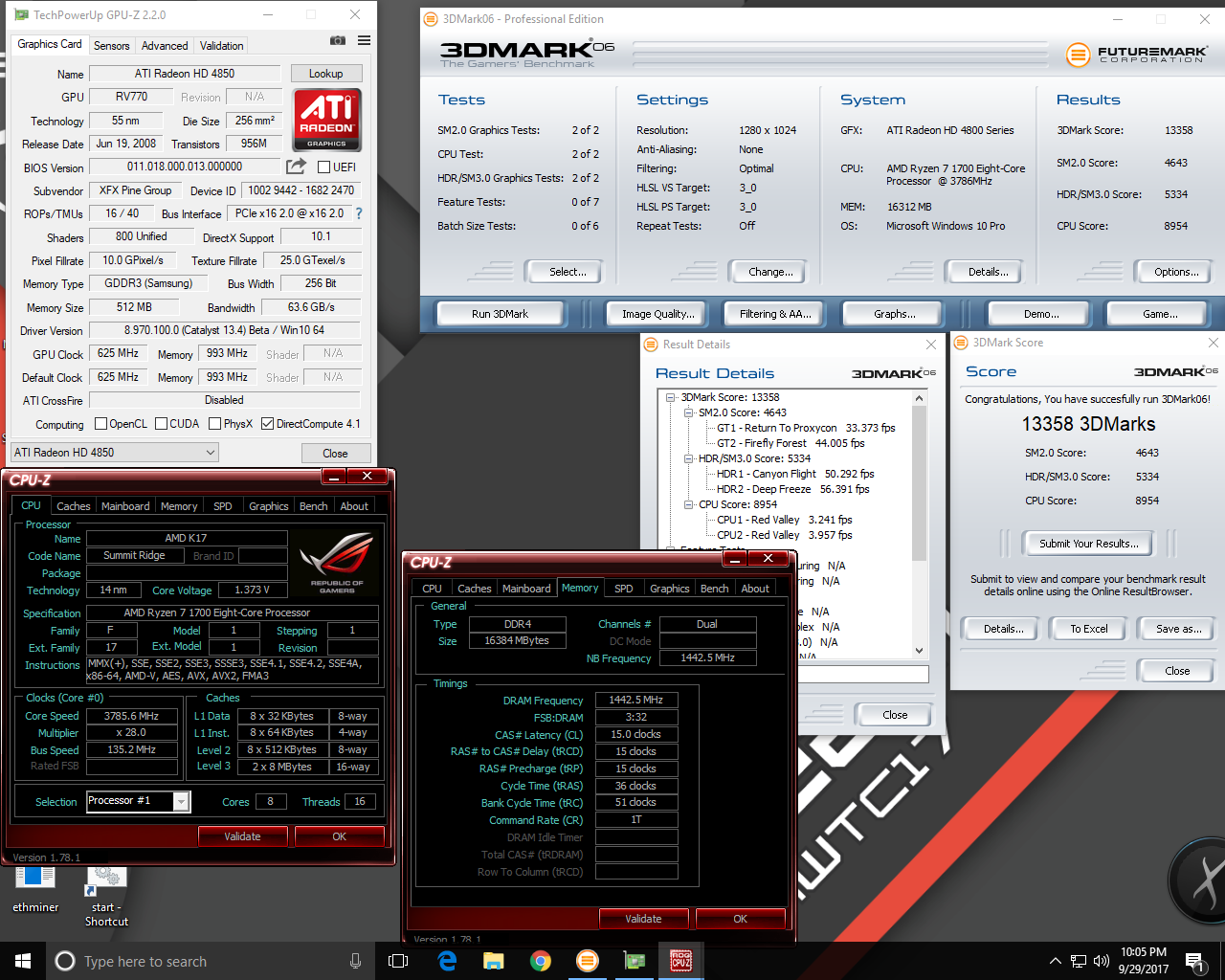Click the Lookup button in GPU-Z
1225x980 pixels.
click(325, 74)
